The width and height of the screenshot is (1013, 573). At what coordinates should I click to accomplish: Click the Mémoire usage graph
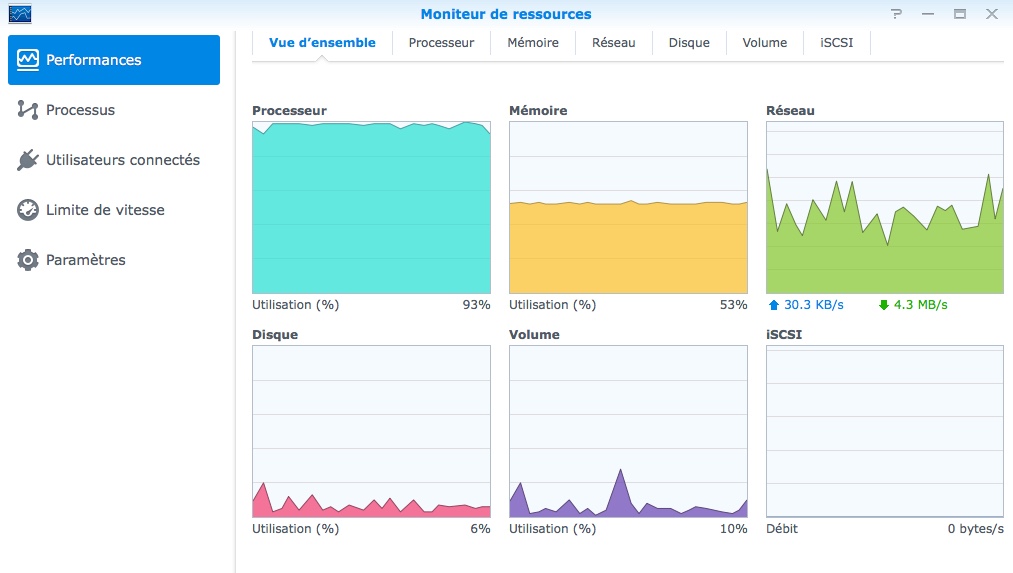628,207
